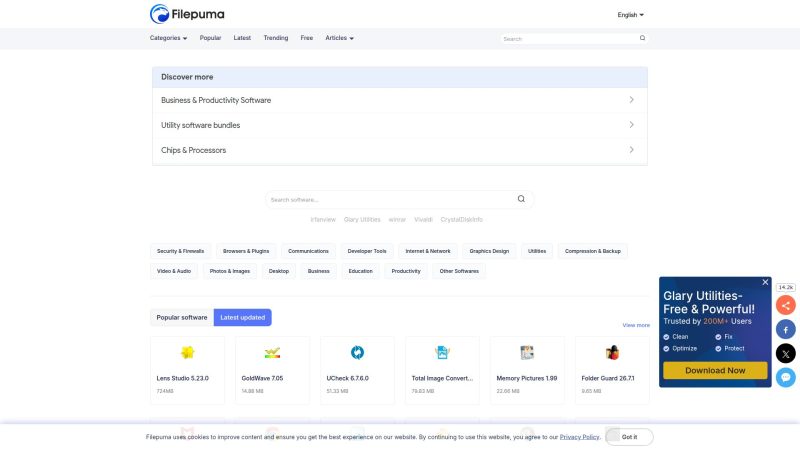Select Education category
This screenshot has height=450, width=800.
(x=360, y=271)
